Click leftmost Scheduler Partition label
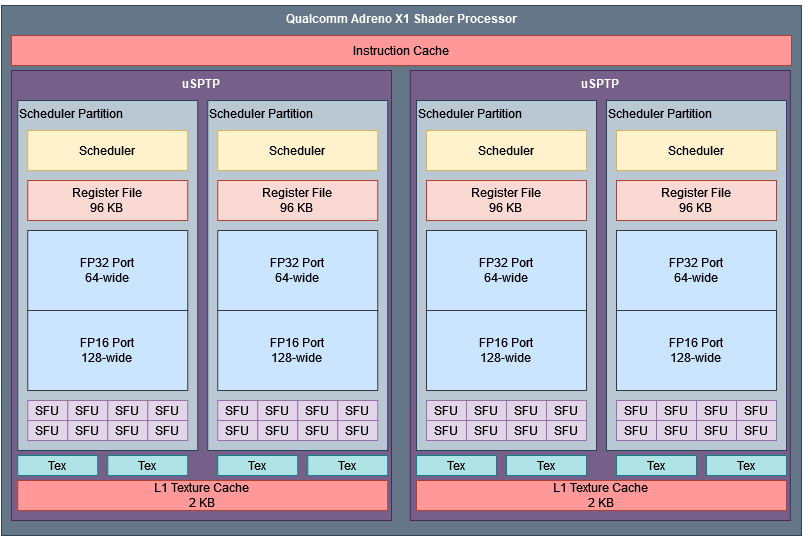The image size is (806, 542). [71, 114]
